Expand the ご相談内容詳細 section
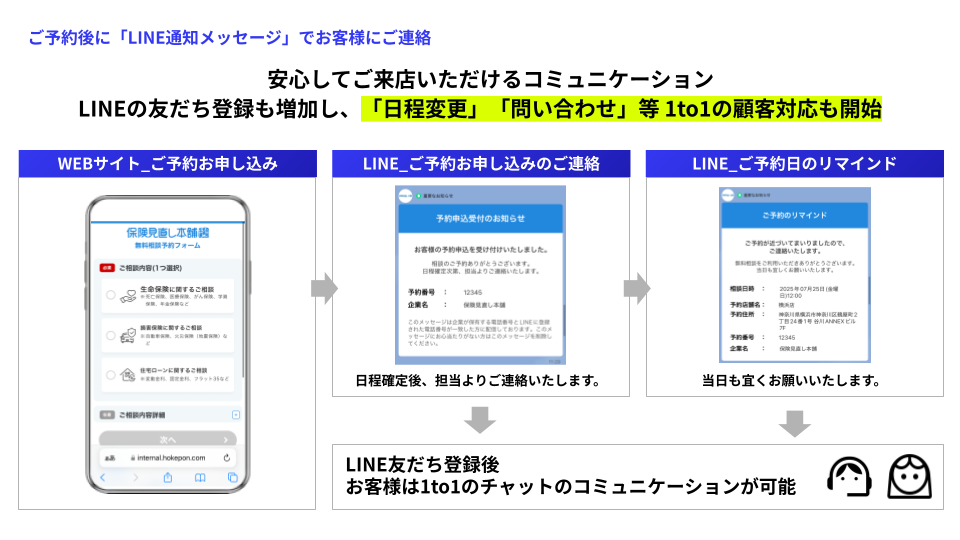Image resolution: width=960 pixels, height=540 pixels. click(236, 415)
